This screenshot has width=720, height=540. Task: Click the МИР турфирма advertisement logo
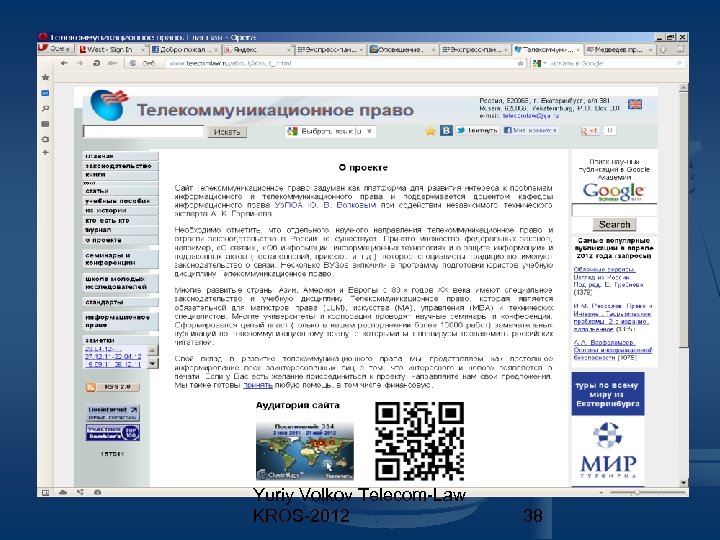tap(608, 450)
